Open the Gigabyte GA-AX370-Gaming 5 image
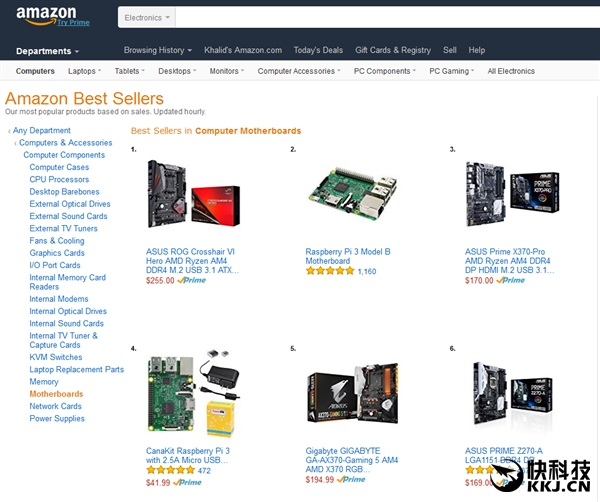The image size is (600, 502). [353, 393]
